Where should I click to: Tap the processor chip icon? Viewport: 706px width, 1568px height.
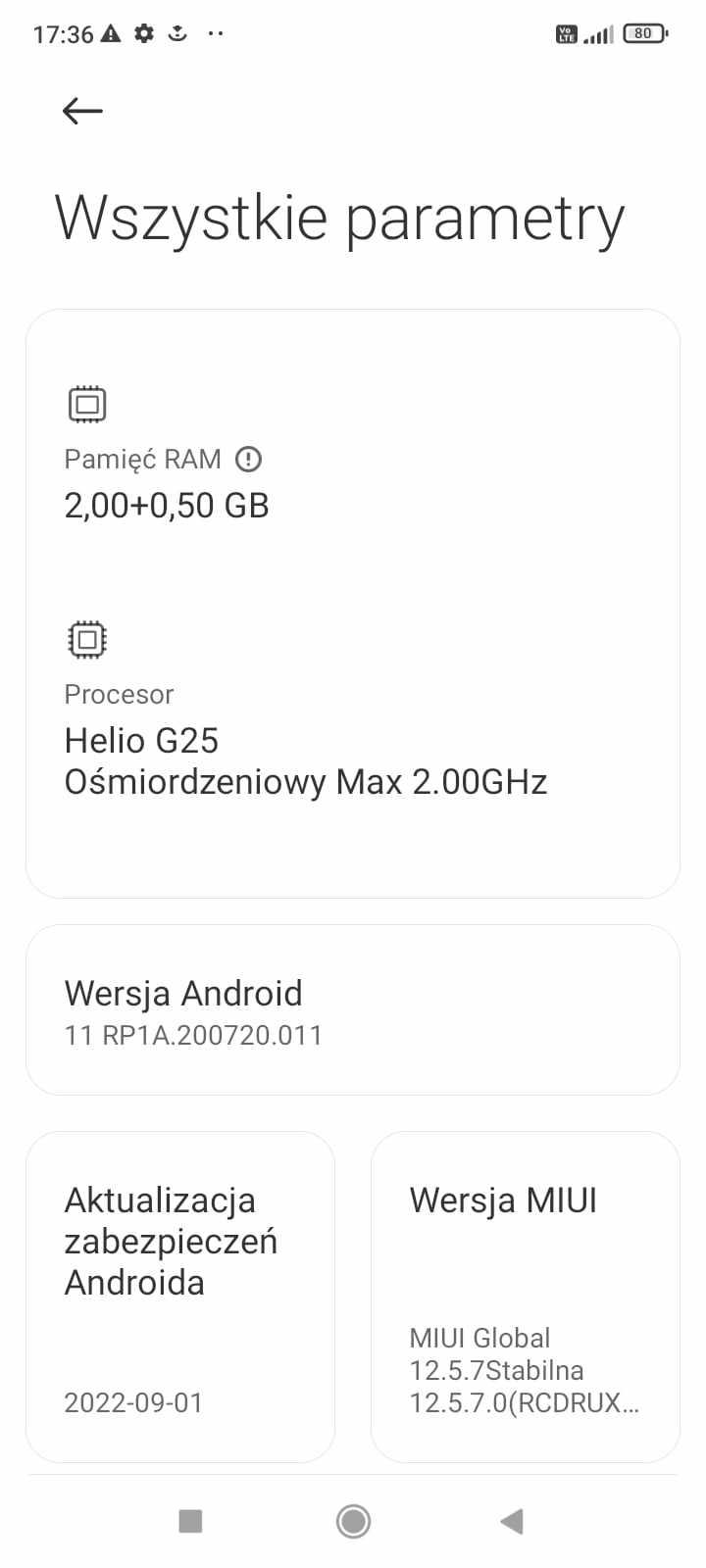[87, 640]
